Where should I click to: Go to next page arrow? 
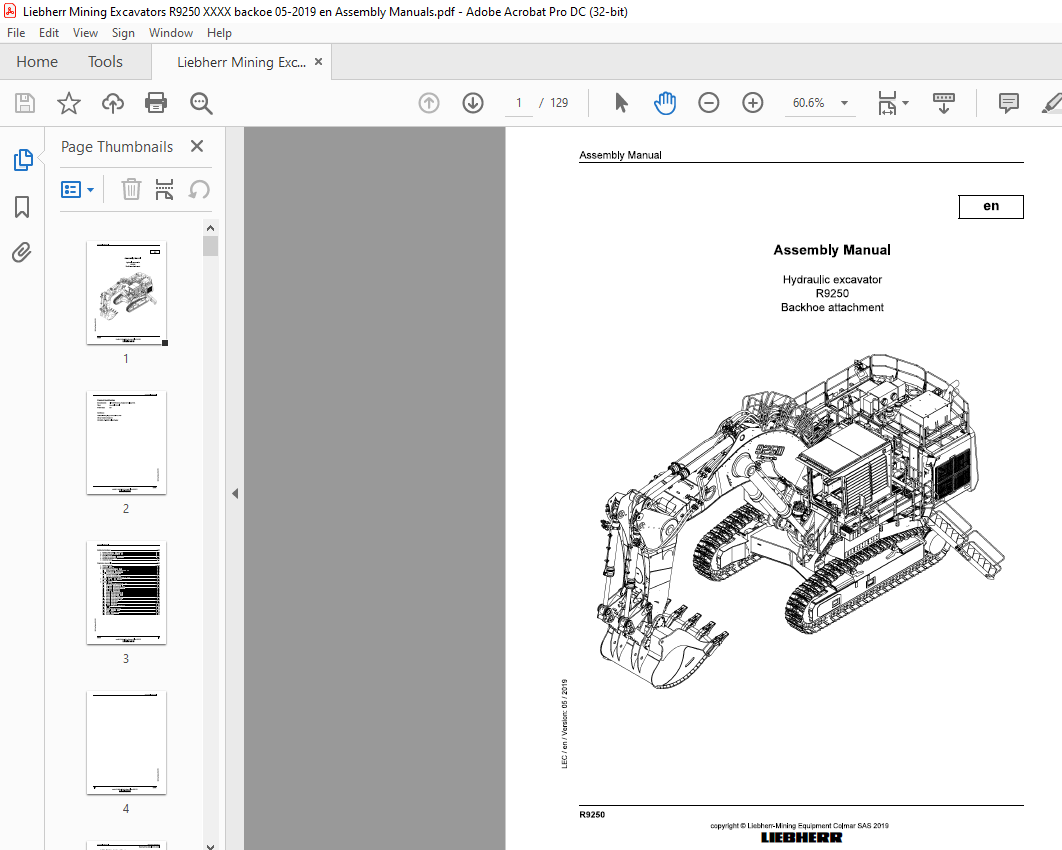[x=473, y=103]
